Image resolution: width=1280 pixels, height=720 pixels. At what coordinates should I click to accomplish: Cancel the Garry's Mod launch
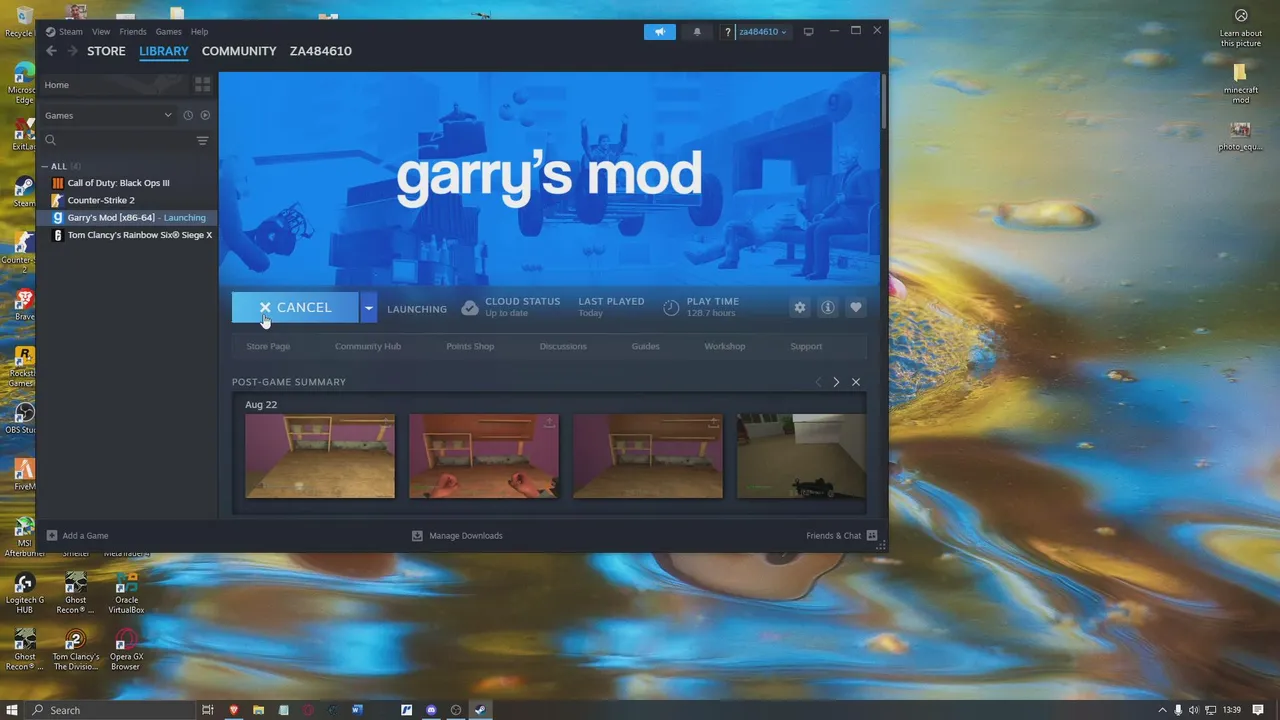pos(295,308)
